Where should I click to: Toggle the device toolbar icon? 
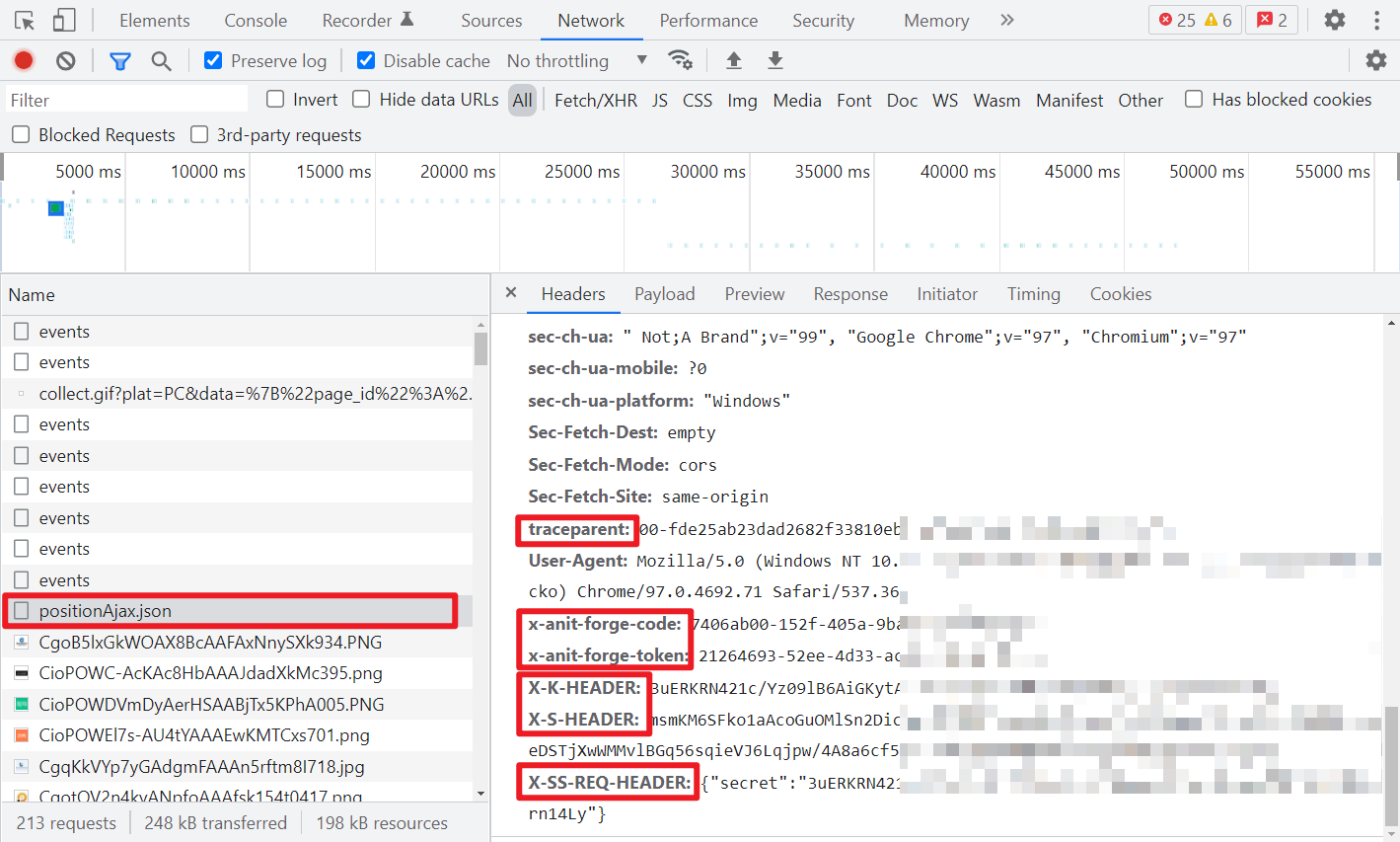(x=64, y=20)
